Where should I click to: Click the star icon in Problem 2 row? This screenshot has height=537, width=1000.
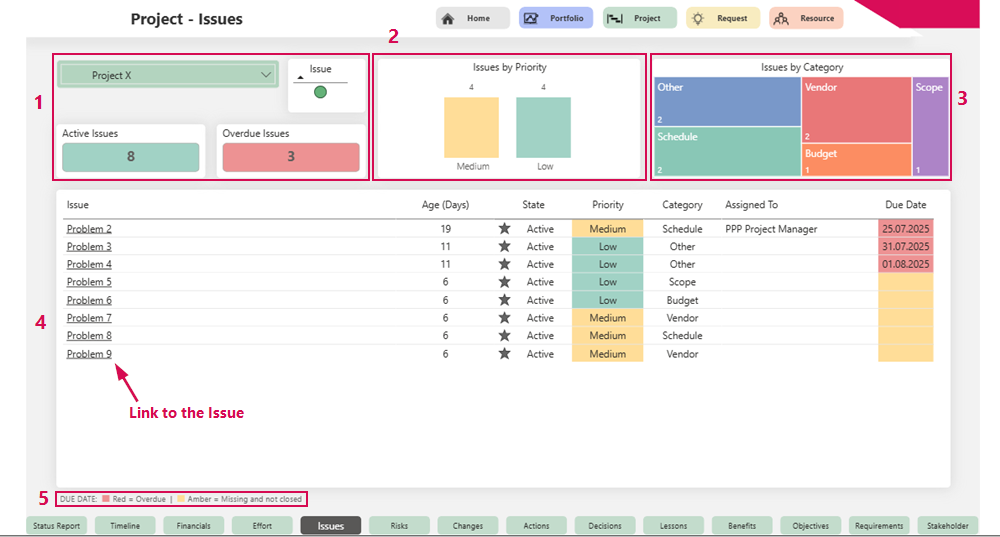(x=504, y=229)
